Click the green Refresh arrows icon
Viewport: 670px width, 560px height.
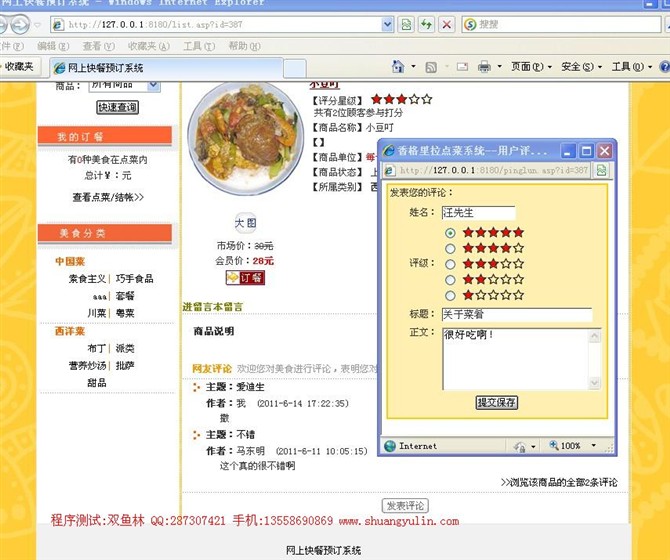point(426,24)
